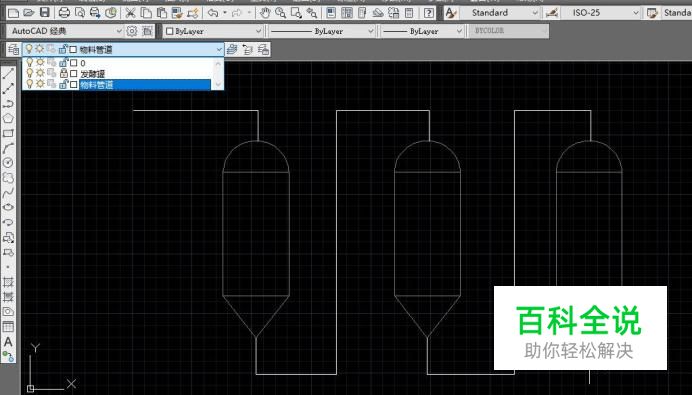Click the BYCOLOR plot style field
This screenshot has width=692, height=395.
coord(509,31)
